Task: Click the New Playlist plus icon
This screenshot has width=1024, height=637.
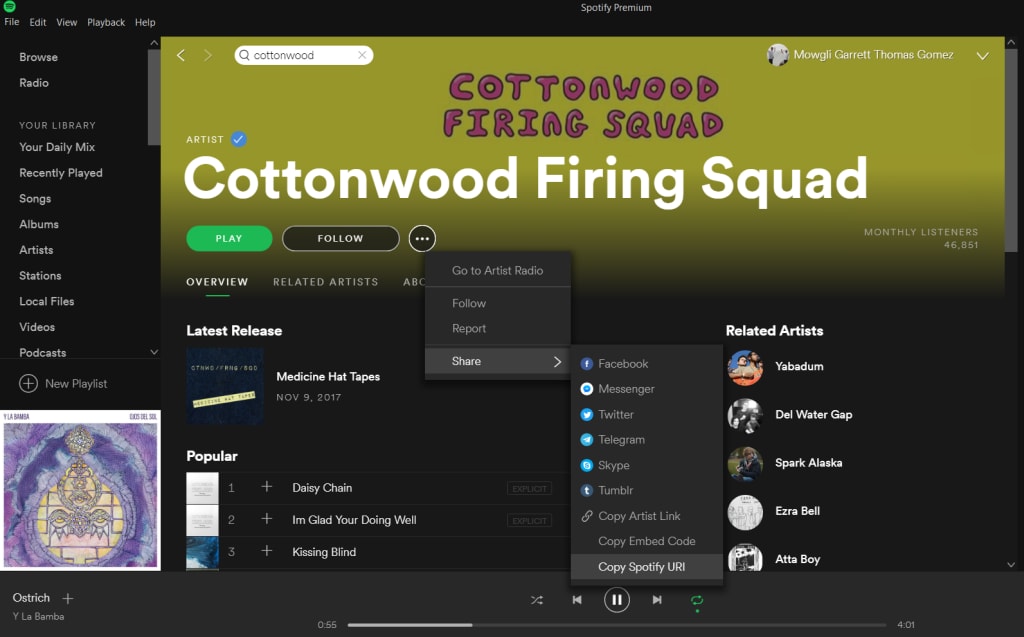Action: (x=28, y=384)
